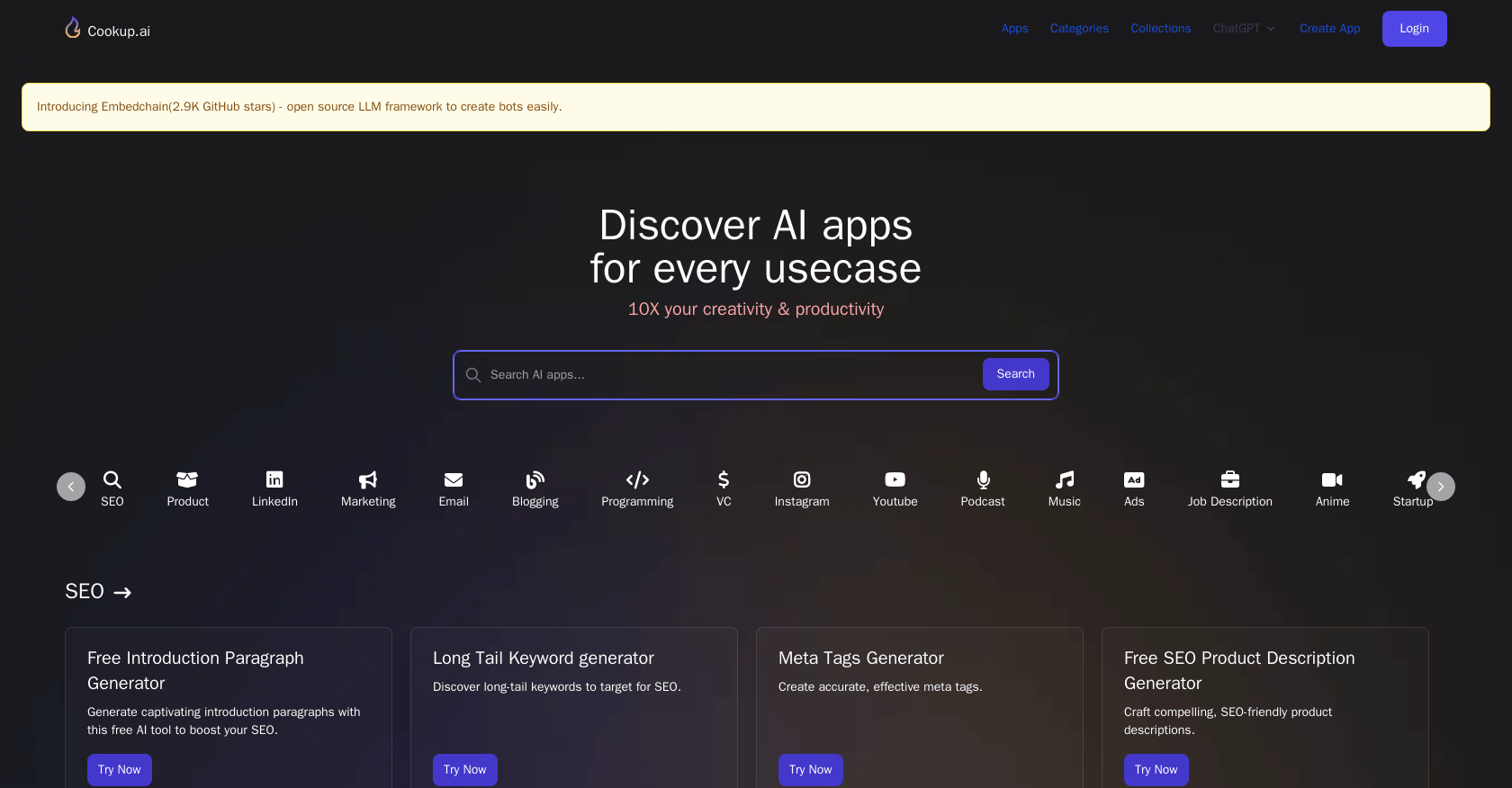
Task: Select the LinkedIn category icon
Action: click(274, 480)
